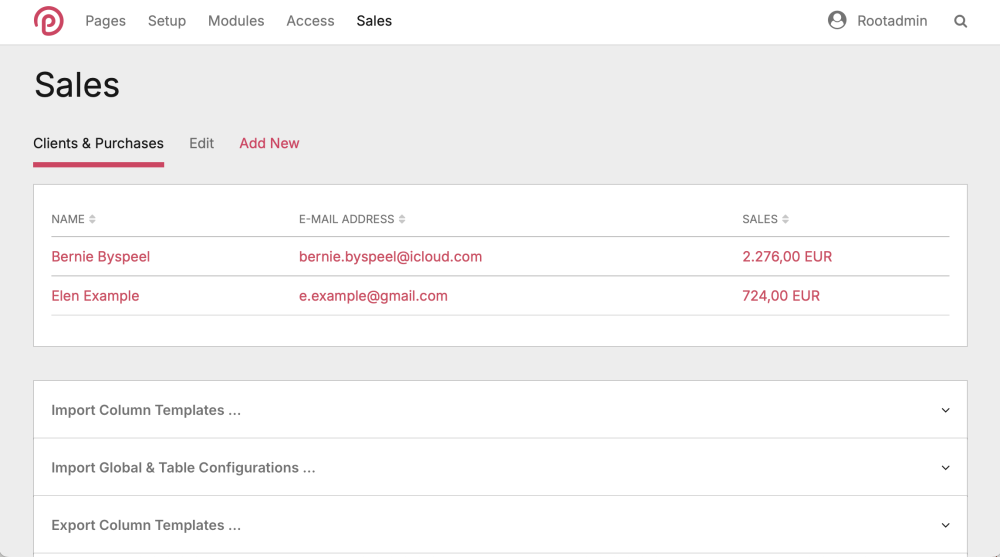The image size is (1000, 557).
Task: Open the 2.276,00 EUR sales amount
Action: click(x=787, y=257)
